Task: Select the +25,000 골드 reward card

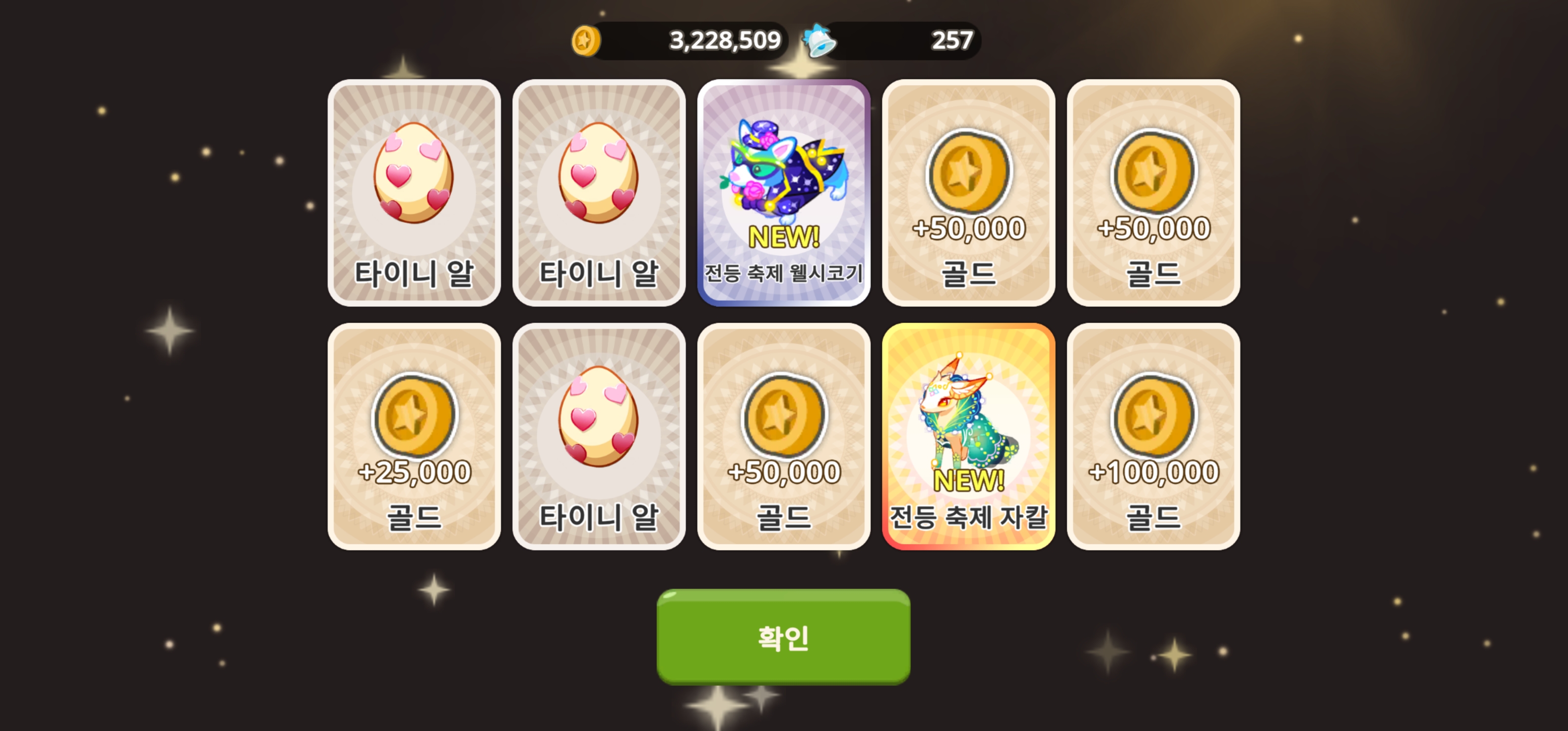Action: (x=414, y=437)
